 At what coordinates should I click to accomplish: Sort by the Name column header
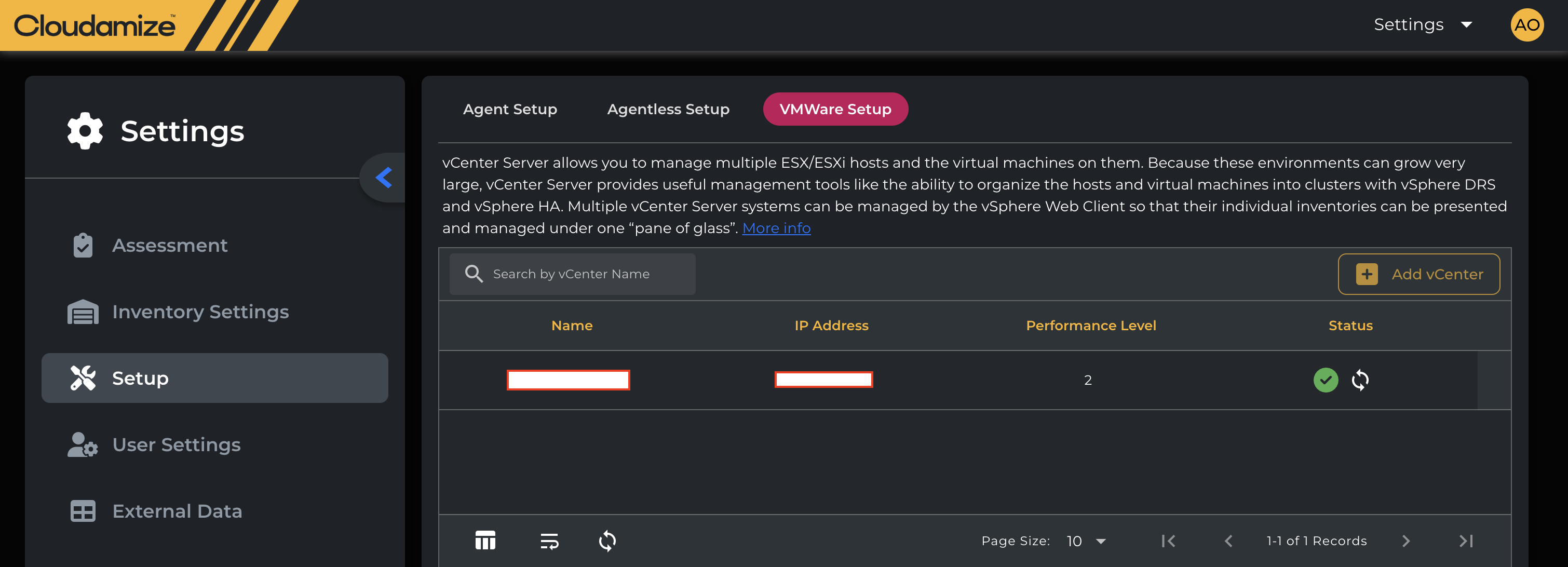(572, 325)
